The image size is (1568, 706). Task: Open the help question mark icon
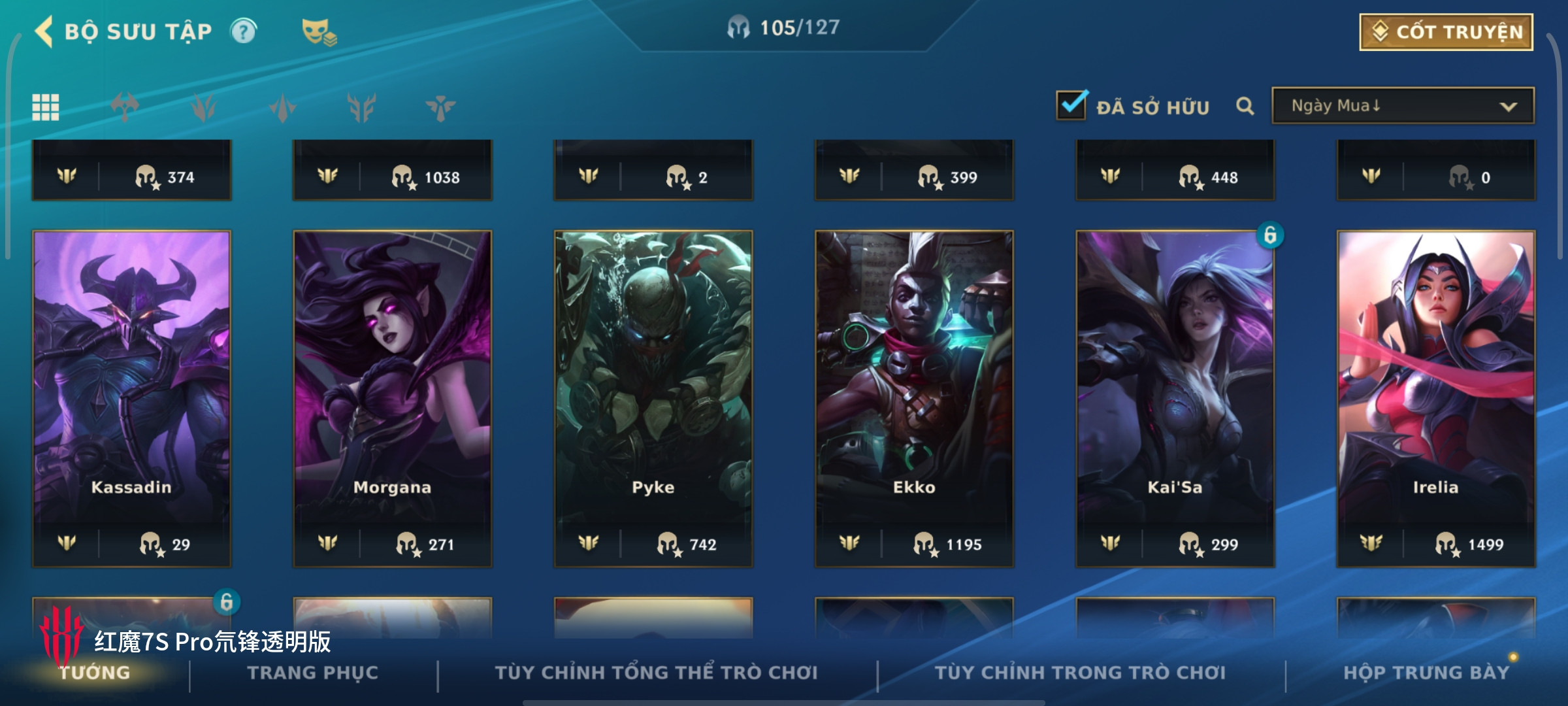click(x=244, y=31)
